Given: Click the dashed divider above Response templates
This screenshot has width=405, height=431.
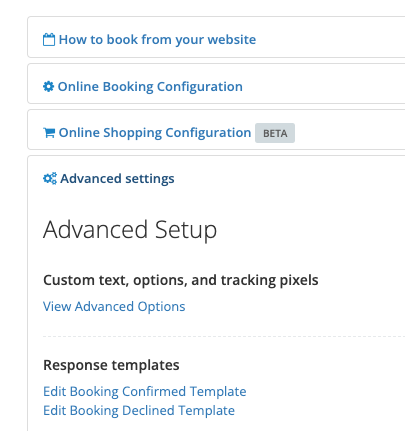Looking at the screenshot, I should [x=224, y=337].
